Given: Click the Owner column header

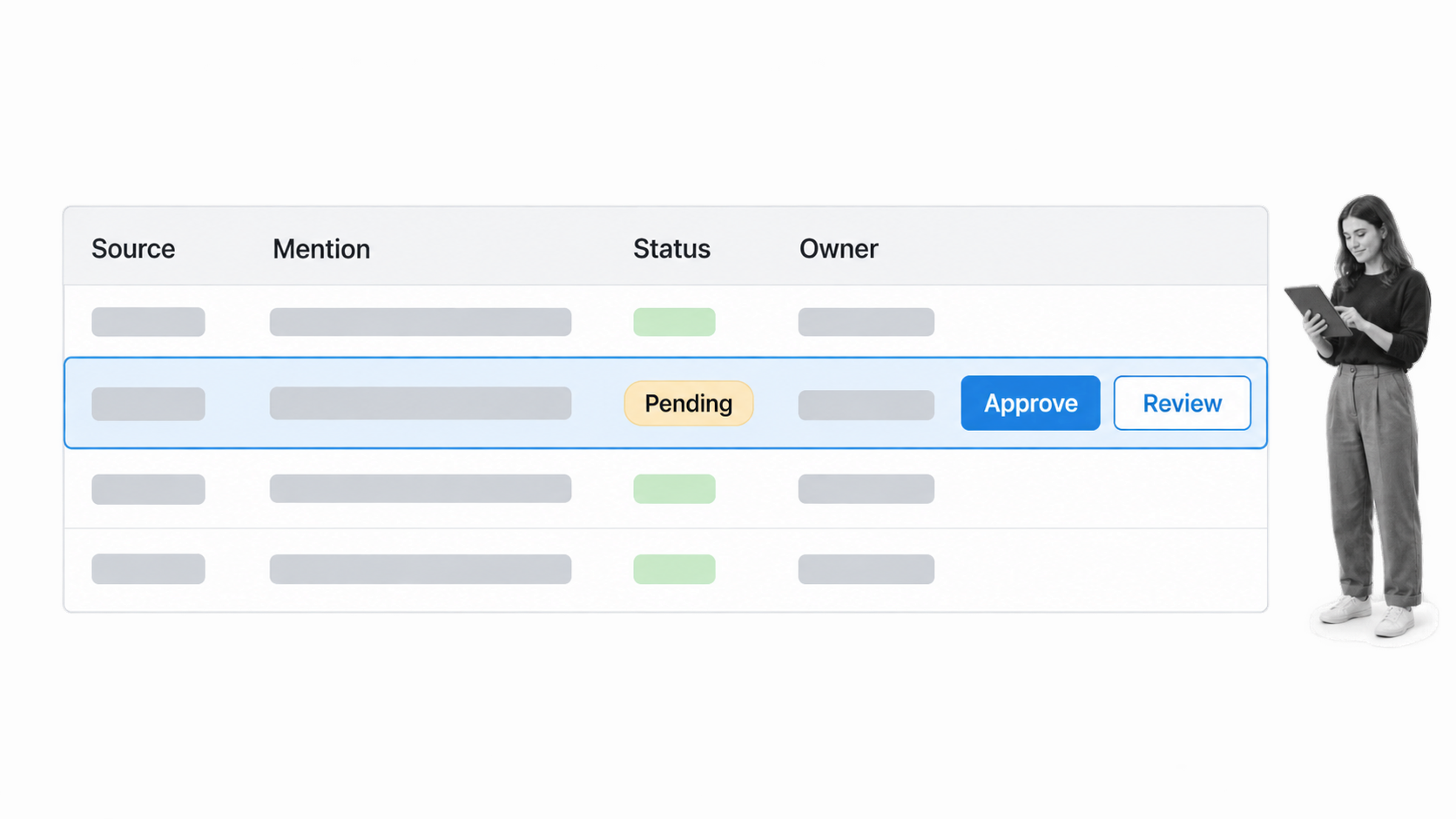Looking at the screenshot, I should (839, 249).
